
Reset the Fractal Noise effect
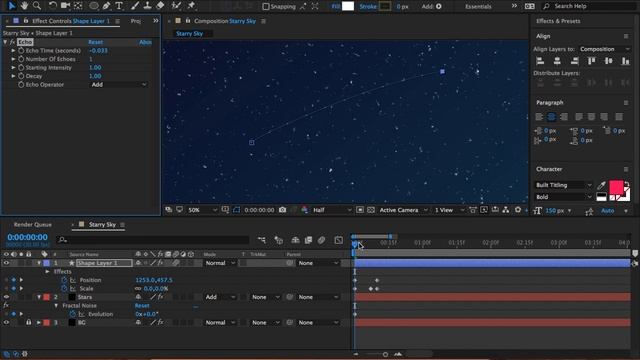pyautogui.click(x=142, y=305)
